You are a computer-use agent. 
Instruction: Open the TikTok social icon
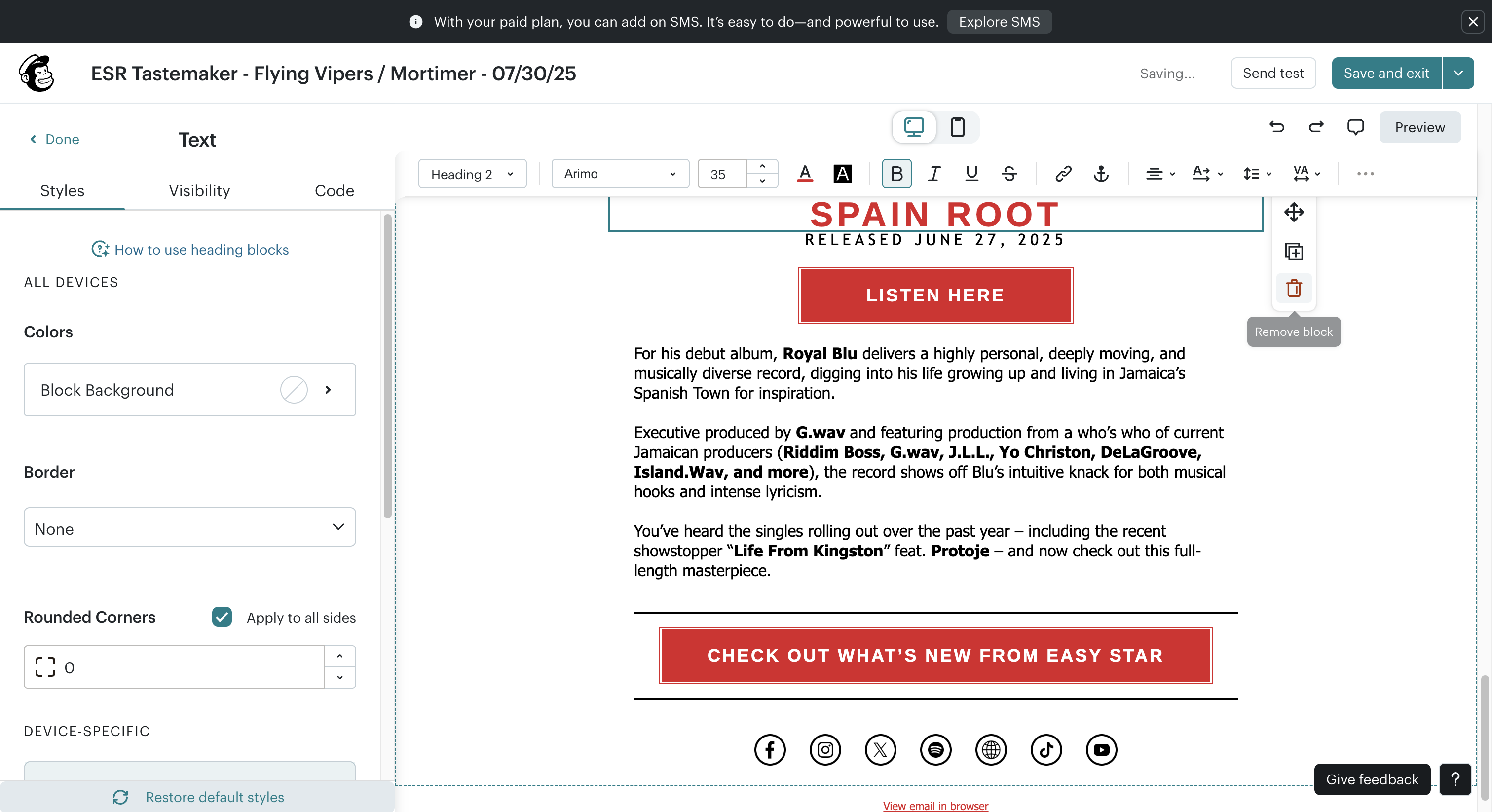click(1046, 750)
